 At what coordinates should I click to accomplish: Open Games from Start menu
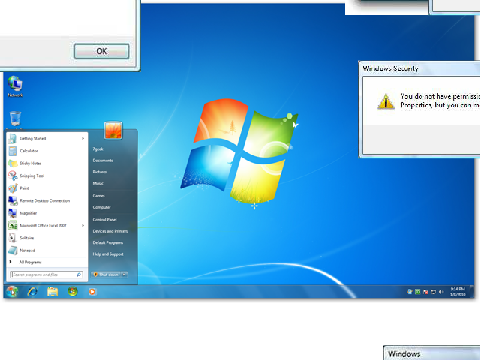(x=98, y=195)
